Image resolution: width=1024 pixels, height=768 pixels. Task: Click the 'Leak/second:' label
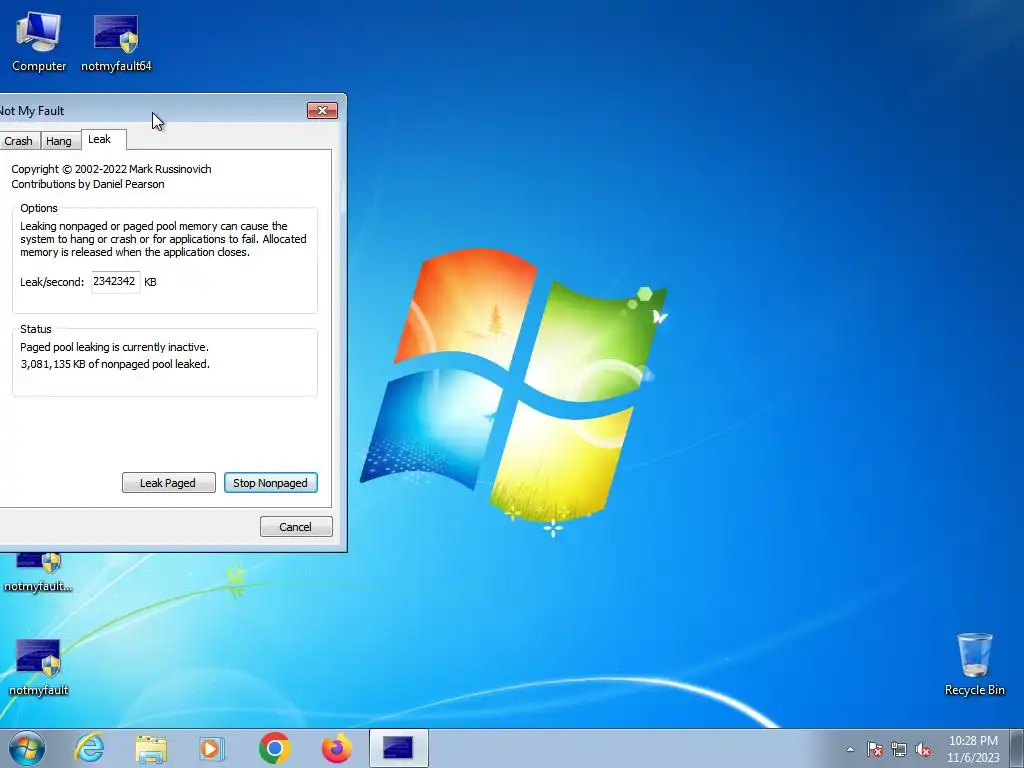point(52,282)
